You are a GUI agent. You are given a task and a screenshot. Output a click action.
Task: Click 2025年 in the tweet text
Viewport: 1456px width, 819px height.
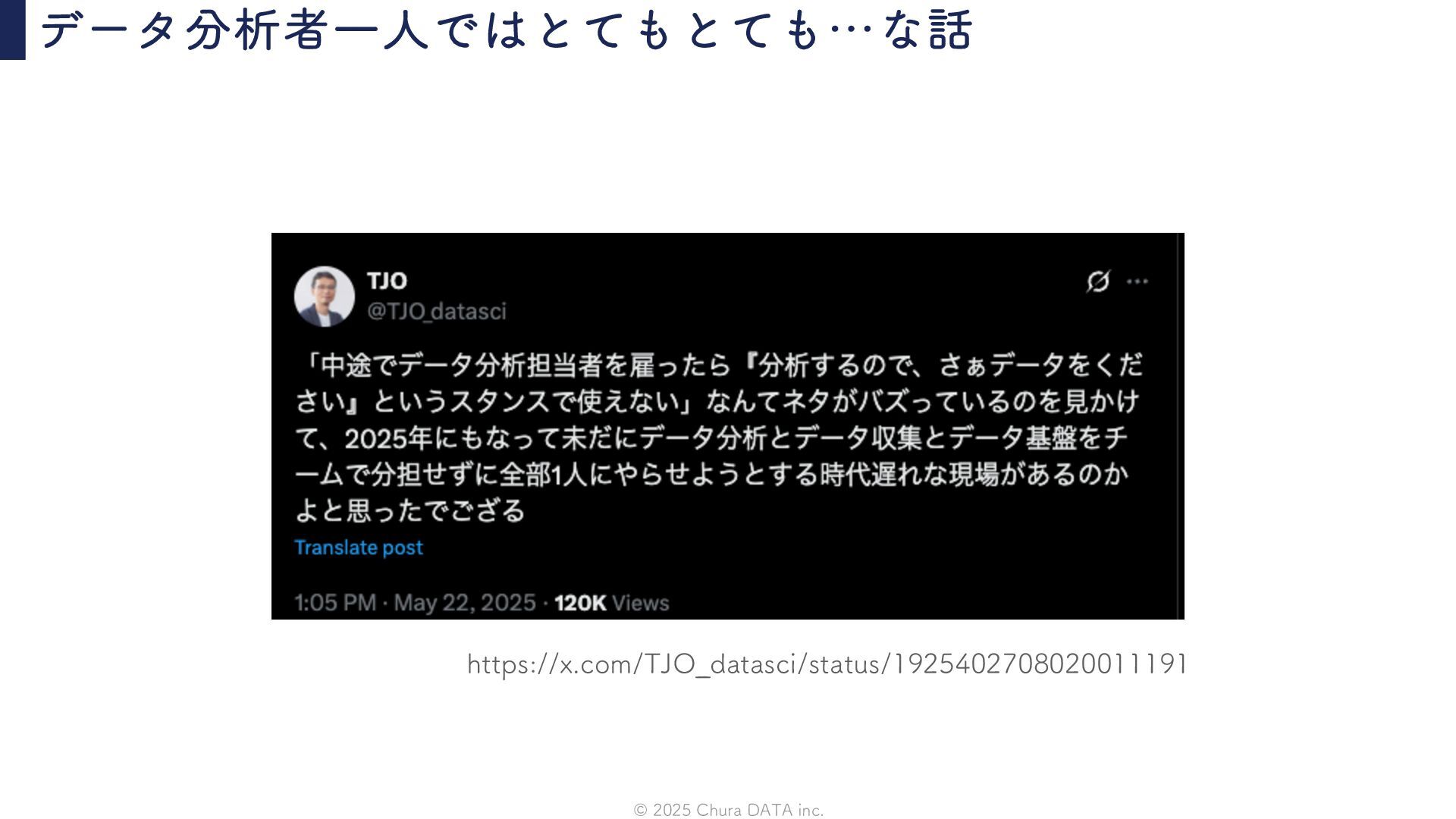[389, 438]
